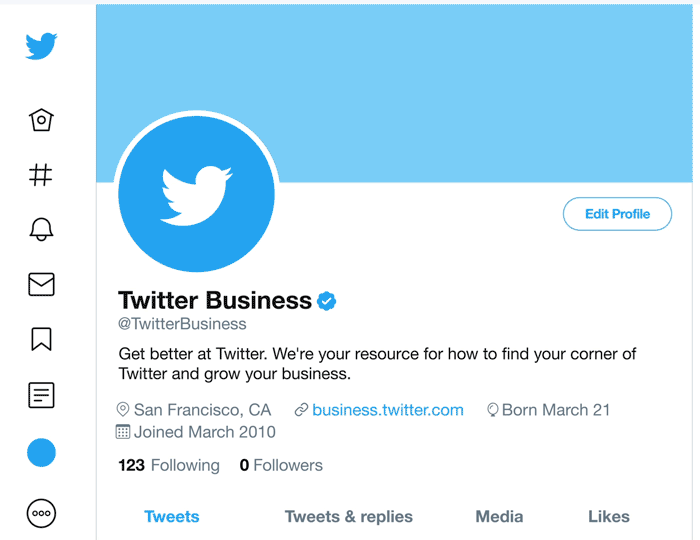Open the business.twitter.com link

[x=388, y=410]
